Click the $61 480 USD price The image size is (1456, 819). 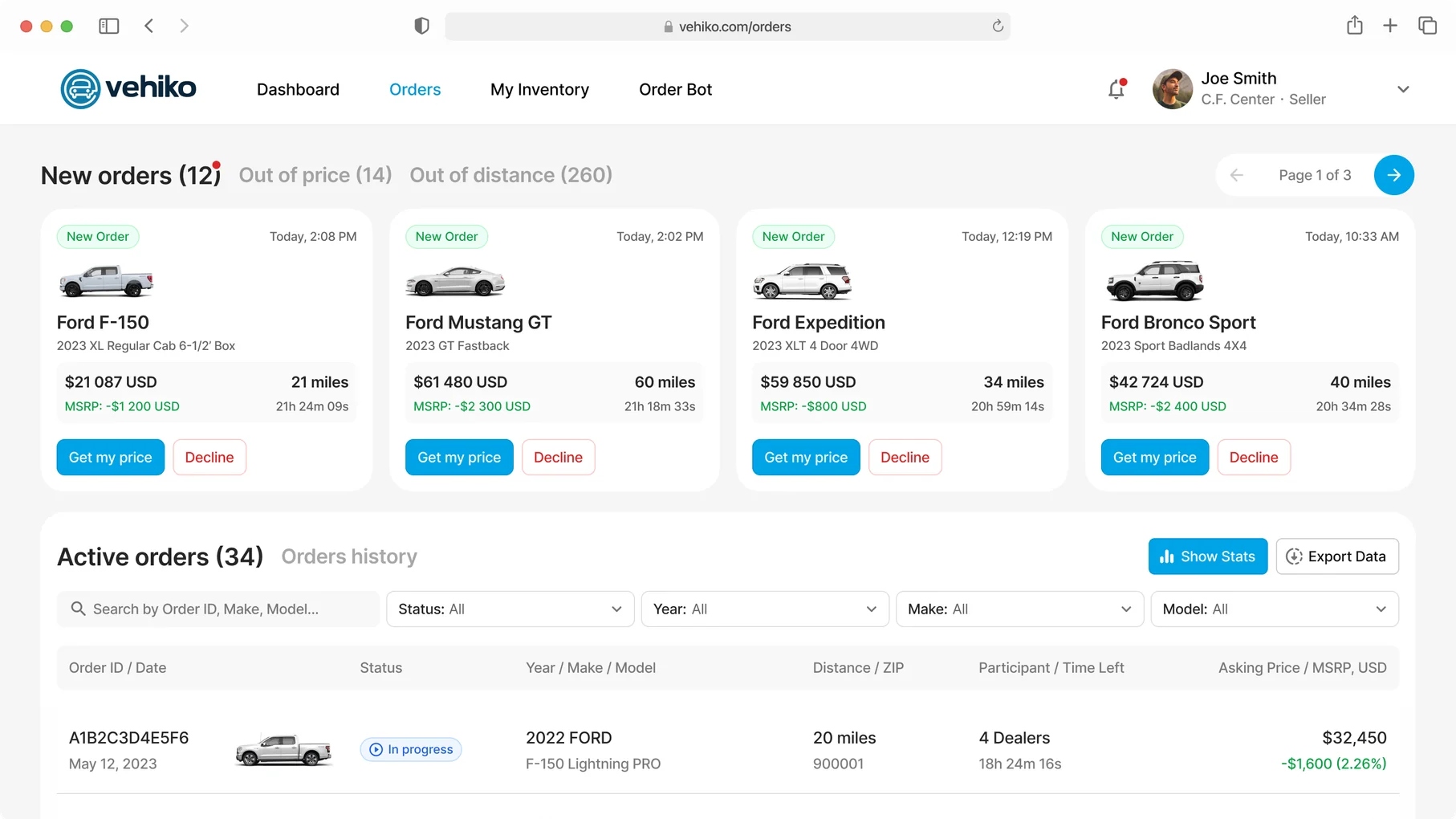[x=461, y=382]
